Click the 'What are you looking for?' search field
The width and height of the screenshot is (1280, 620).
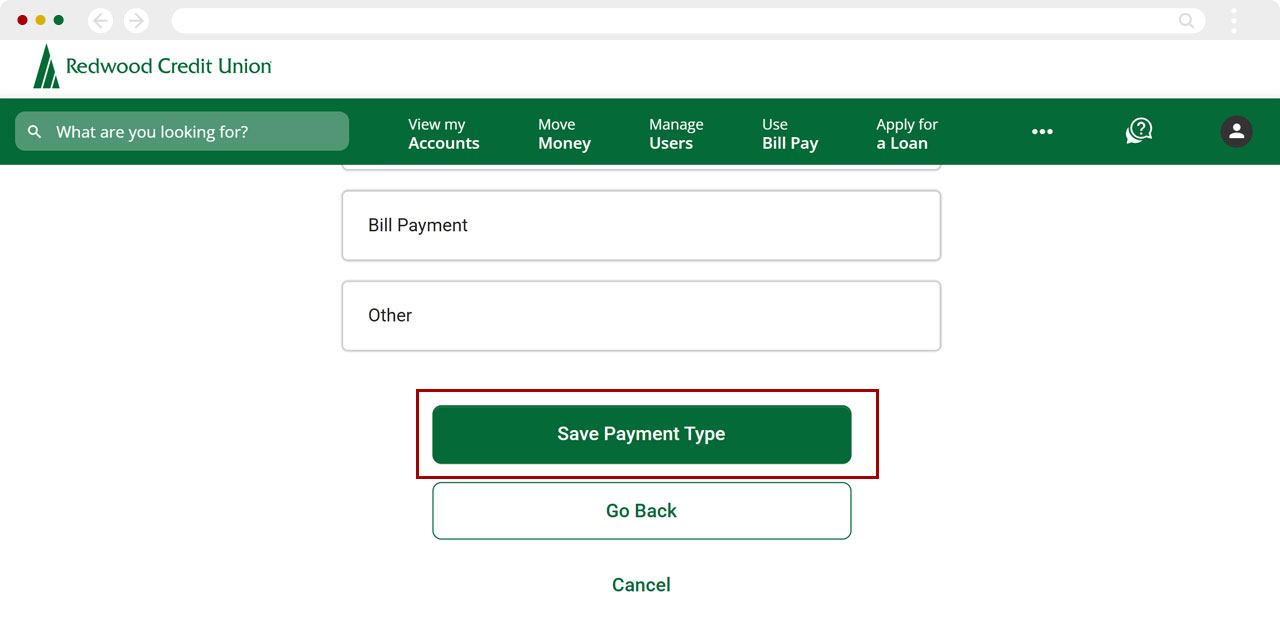pos(195,132)
